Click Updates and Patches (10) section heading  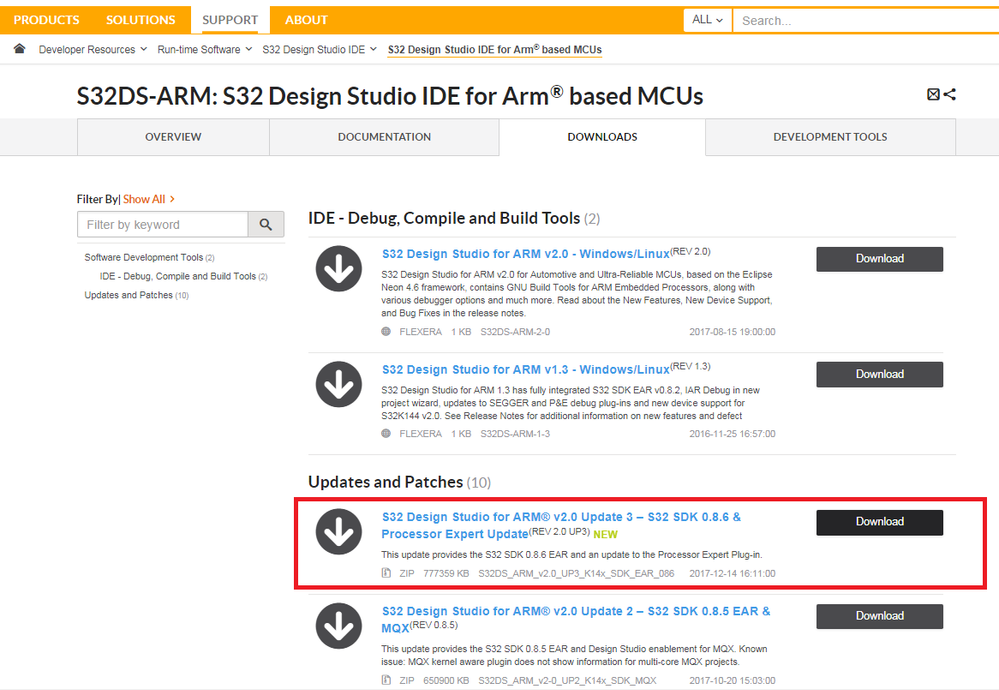[x=399, y=482]
